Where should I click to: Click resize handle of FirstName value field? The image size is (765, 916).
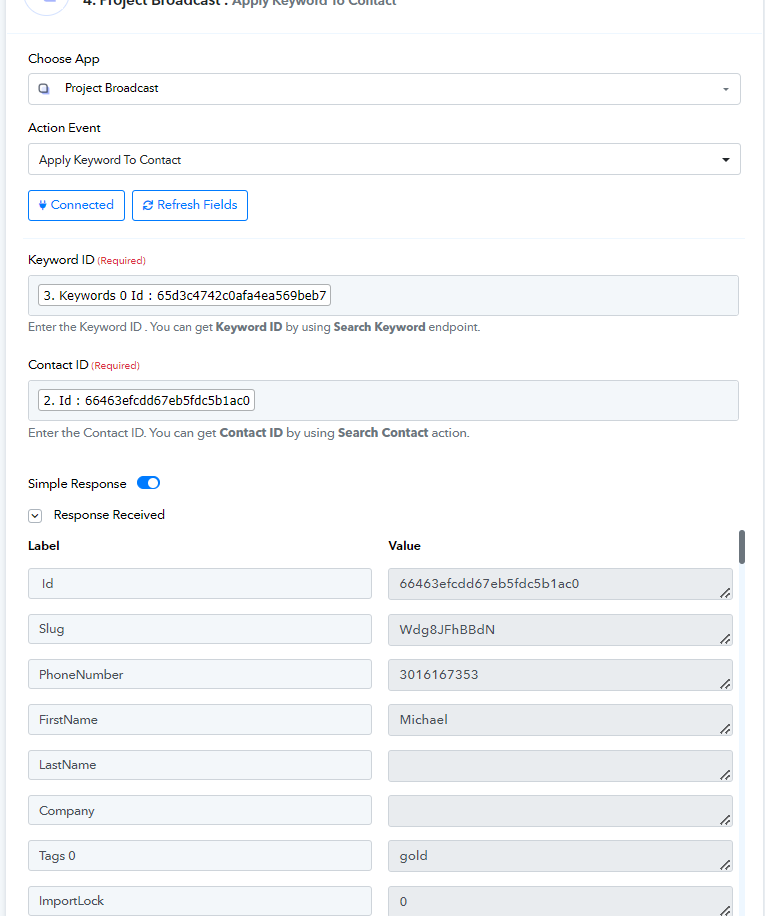[725, 729]
